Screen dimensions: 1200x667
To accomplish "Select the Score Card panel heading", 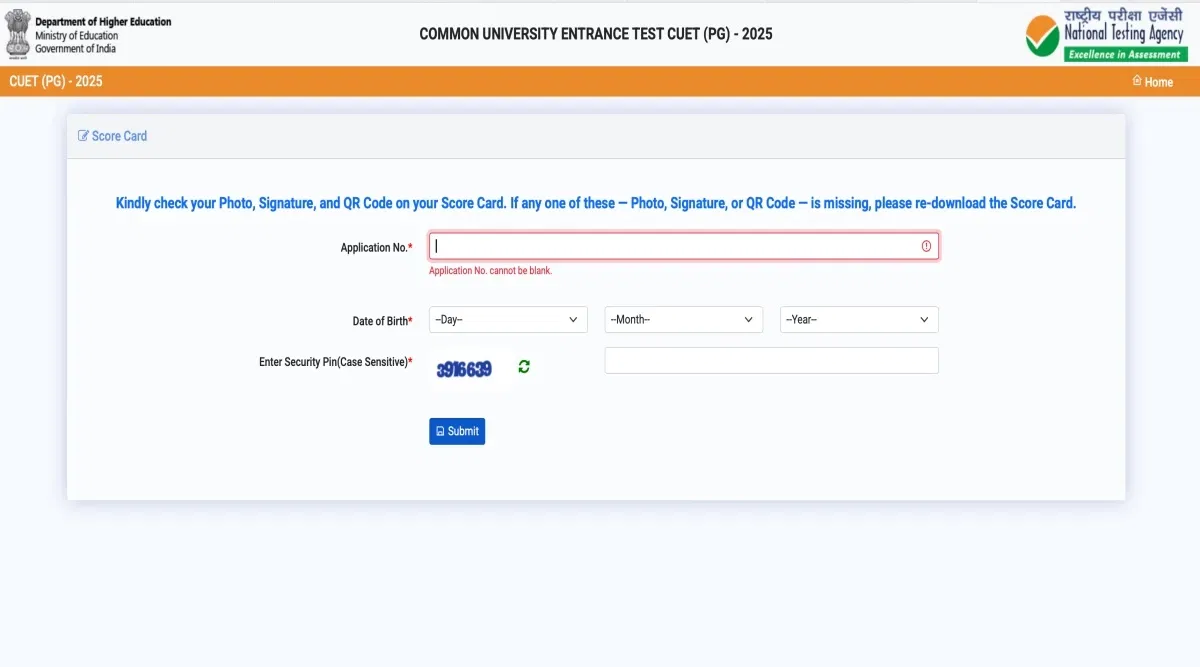I will tap(119, 136).
